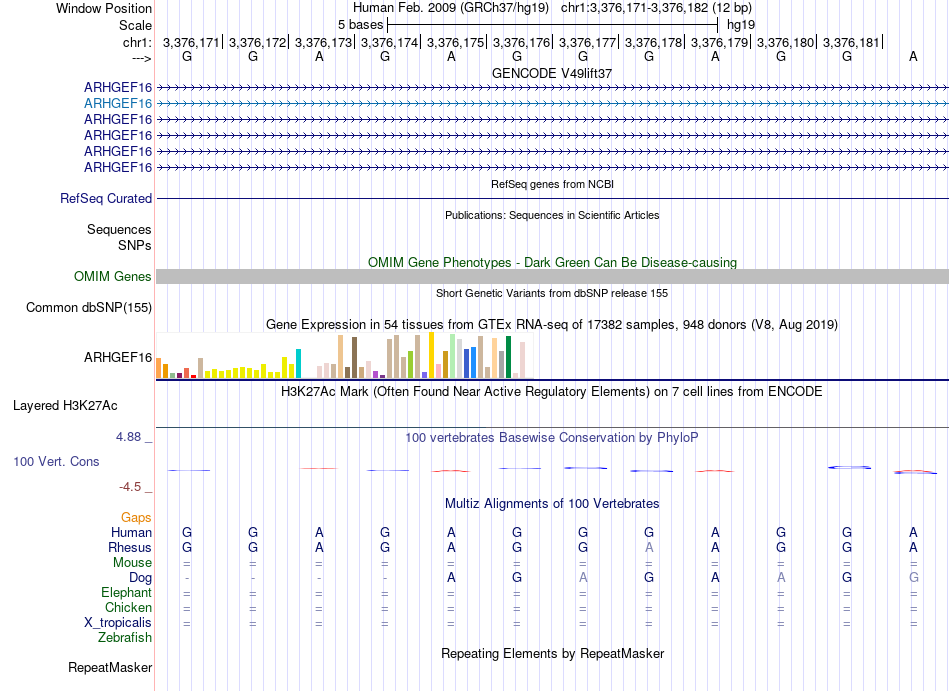950x691 pixels.
Task: Click the OMIM Genes track label
Action: (113, 277)
